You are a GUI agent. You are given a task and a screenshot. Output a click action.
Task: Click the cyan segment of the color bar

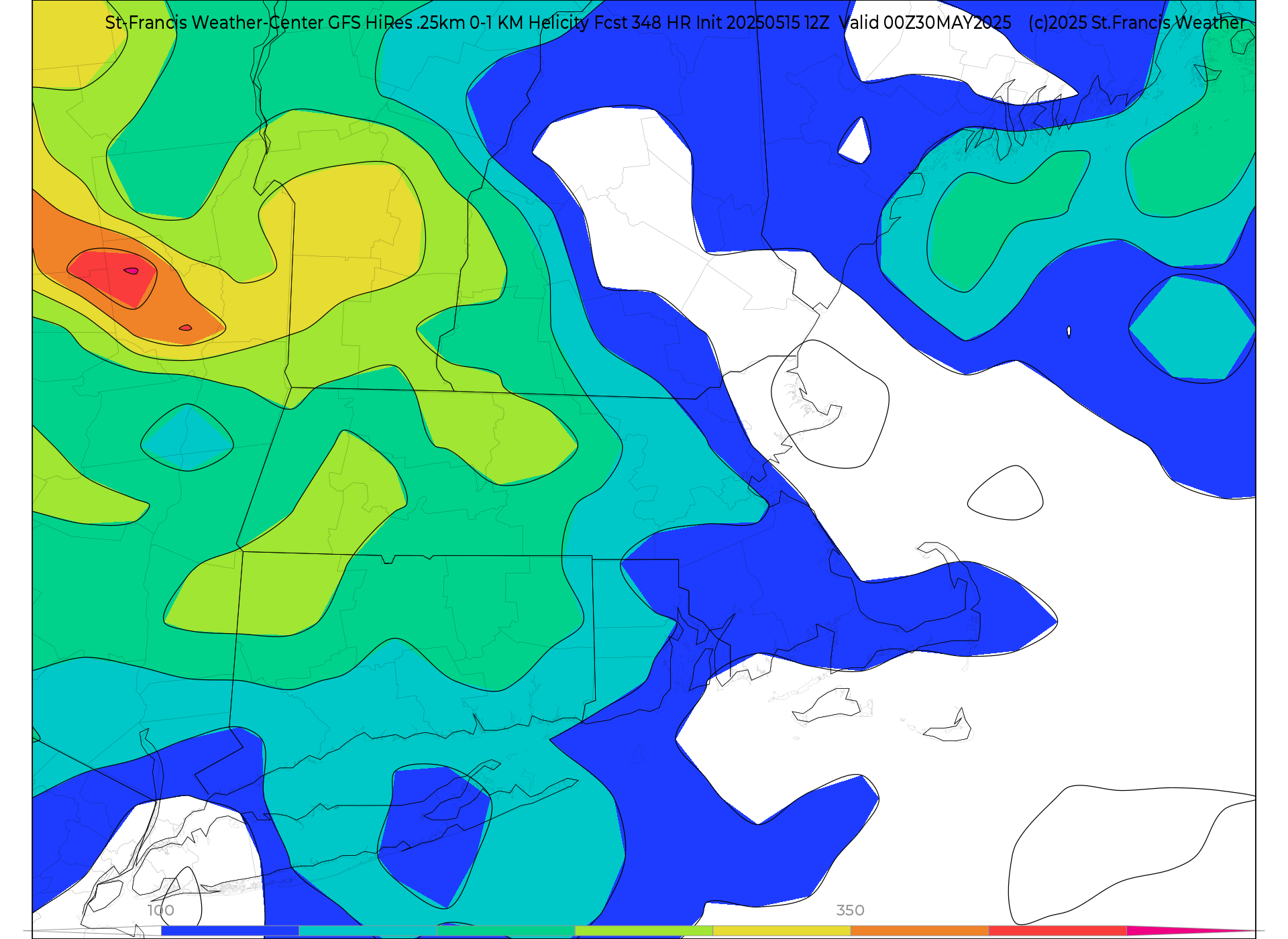coord(368,931)
